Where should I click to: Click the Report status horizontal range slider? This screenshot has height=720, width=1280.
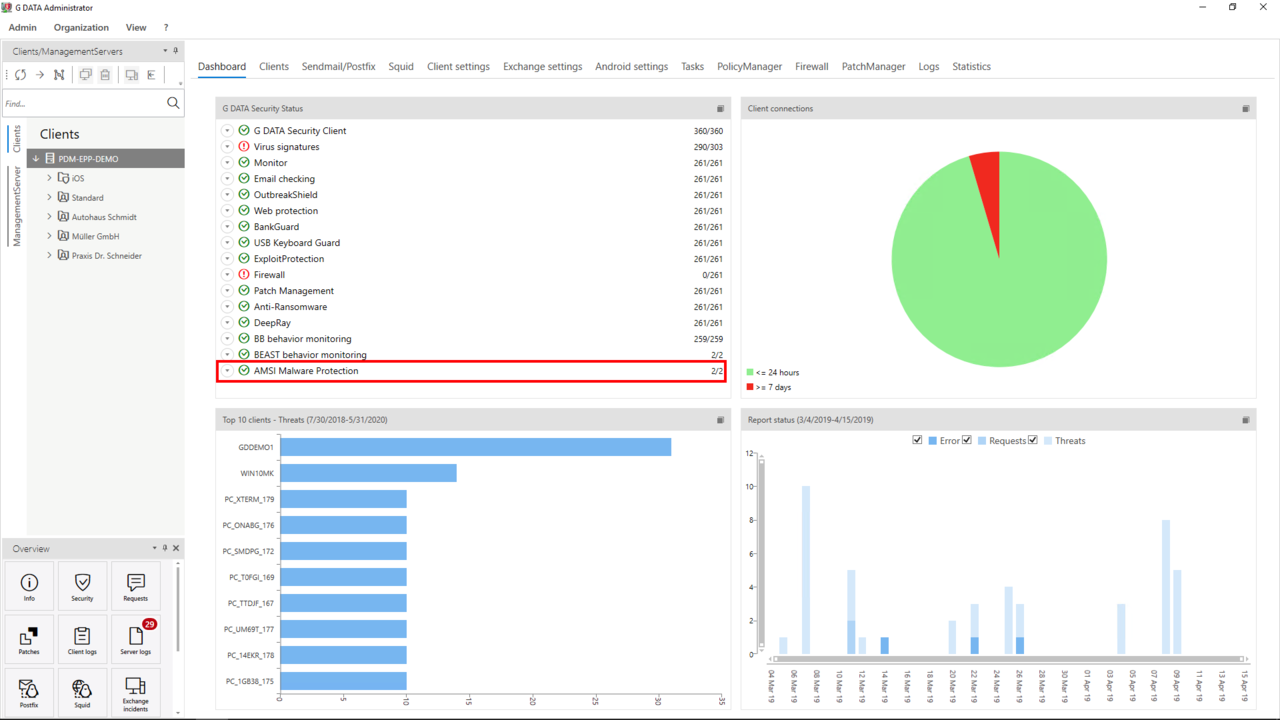pyautogui.click(x=1007, y=660)
